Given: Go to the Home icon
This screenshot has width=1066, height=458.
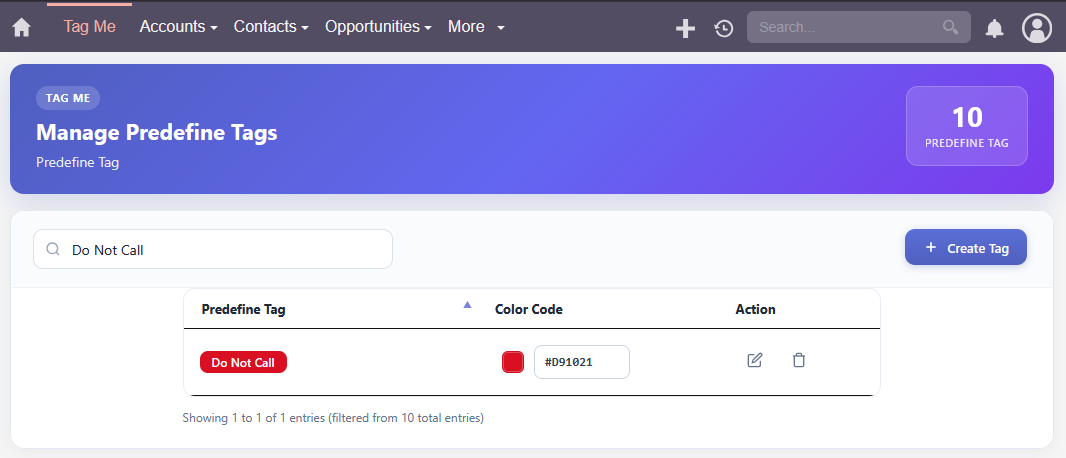Looking at the screenshot, I should [x=22, y=28].
